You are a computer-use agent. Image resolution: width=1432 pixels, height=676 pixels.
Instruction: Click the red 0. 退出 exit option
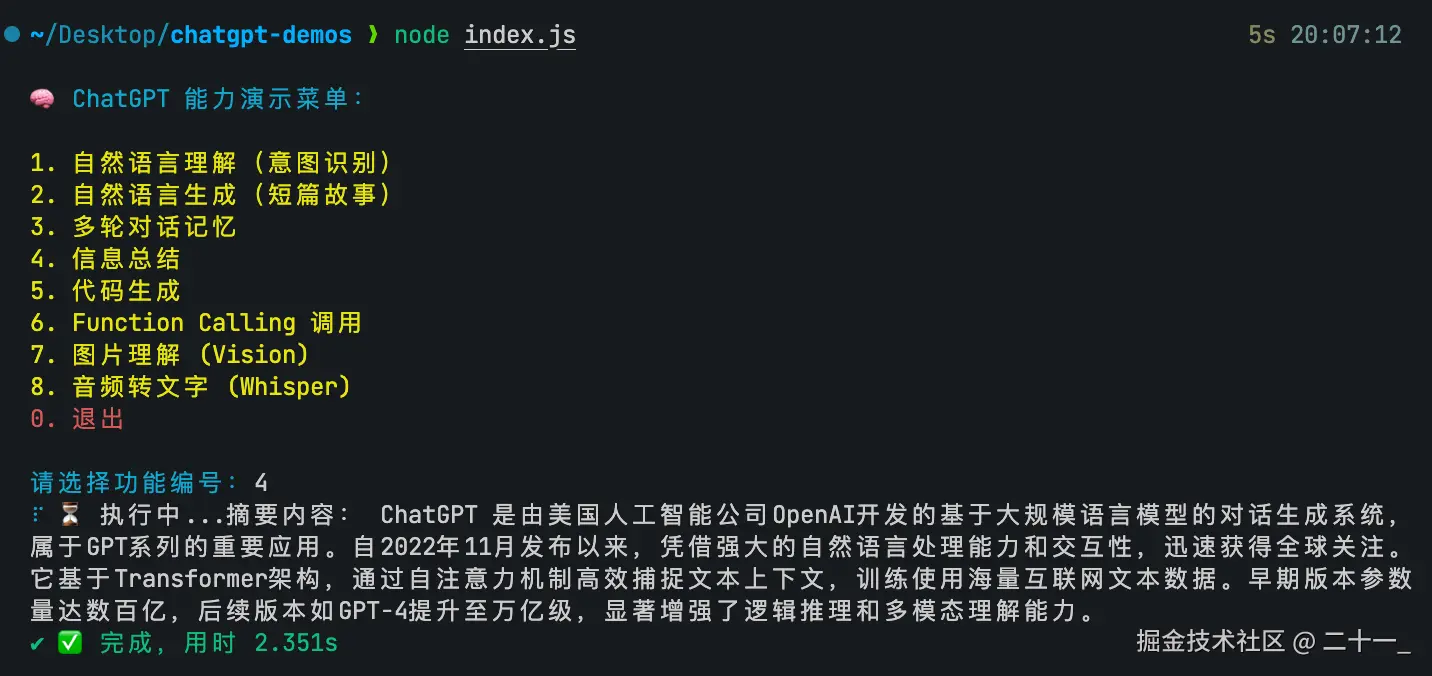tap(77, 419)
